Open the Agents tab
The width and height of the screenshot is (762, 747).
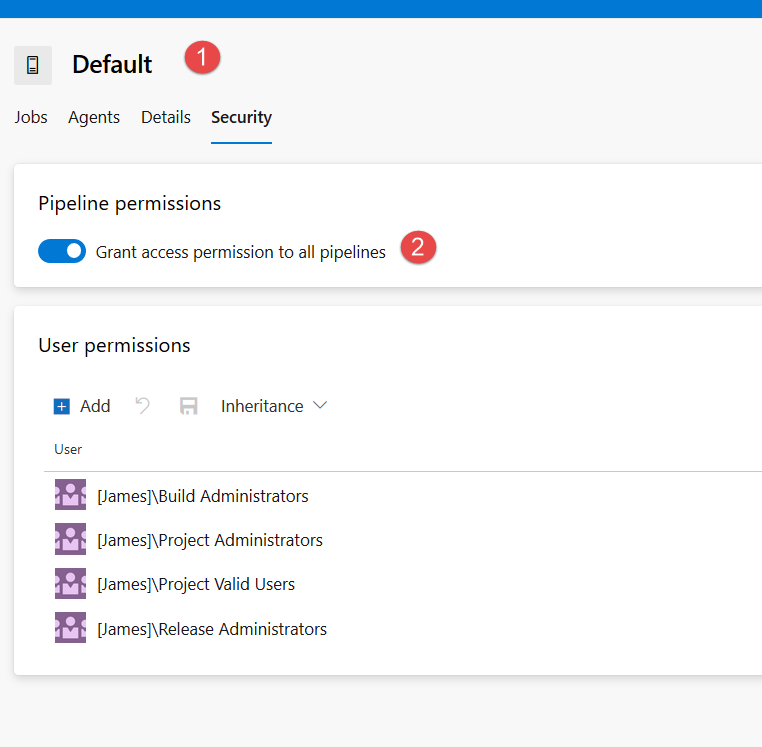coord(94,117)
